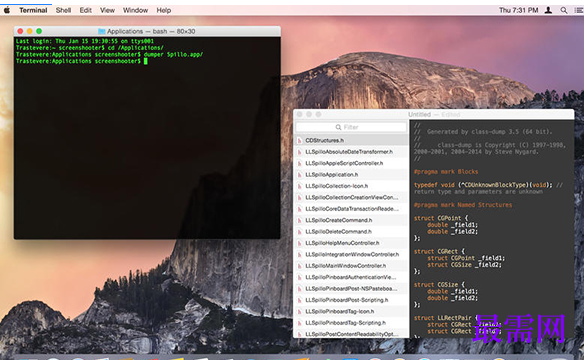
Task: Select LLSpilloHelpMenuController.h file
Action: [x=351, y=243]
